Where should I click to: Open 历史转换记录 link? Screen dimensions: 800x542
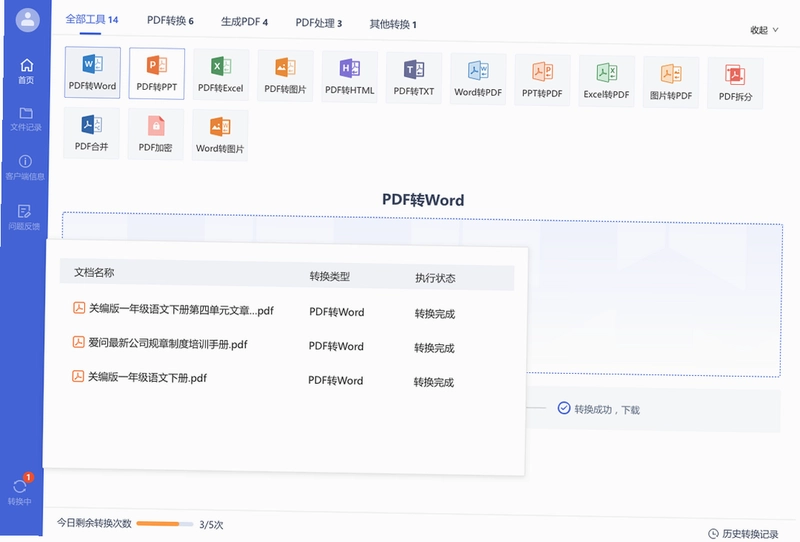click(744, 534)
